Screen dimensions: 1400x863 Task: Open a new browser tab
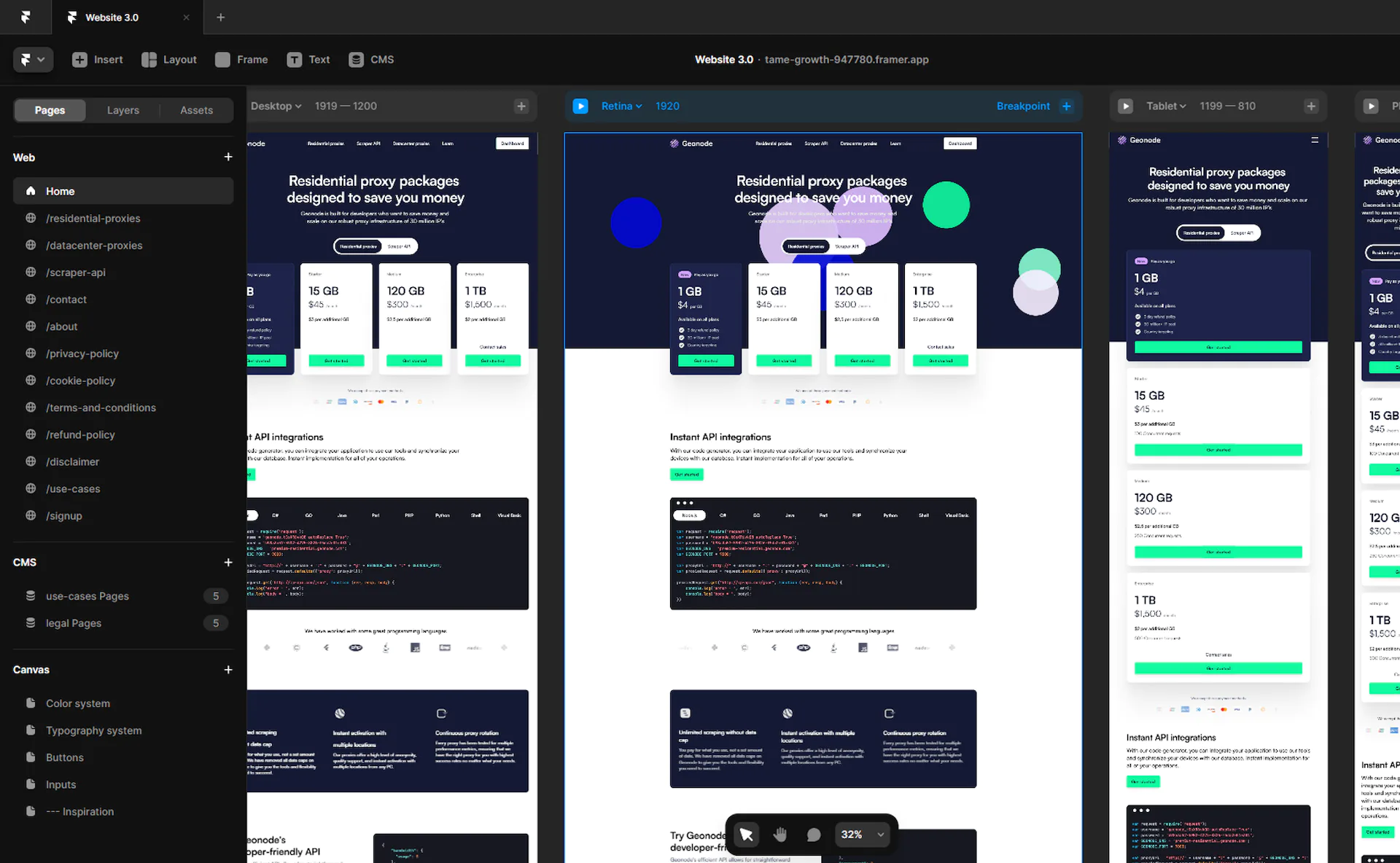pyautogui.click(x=220, y=17)
